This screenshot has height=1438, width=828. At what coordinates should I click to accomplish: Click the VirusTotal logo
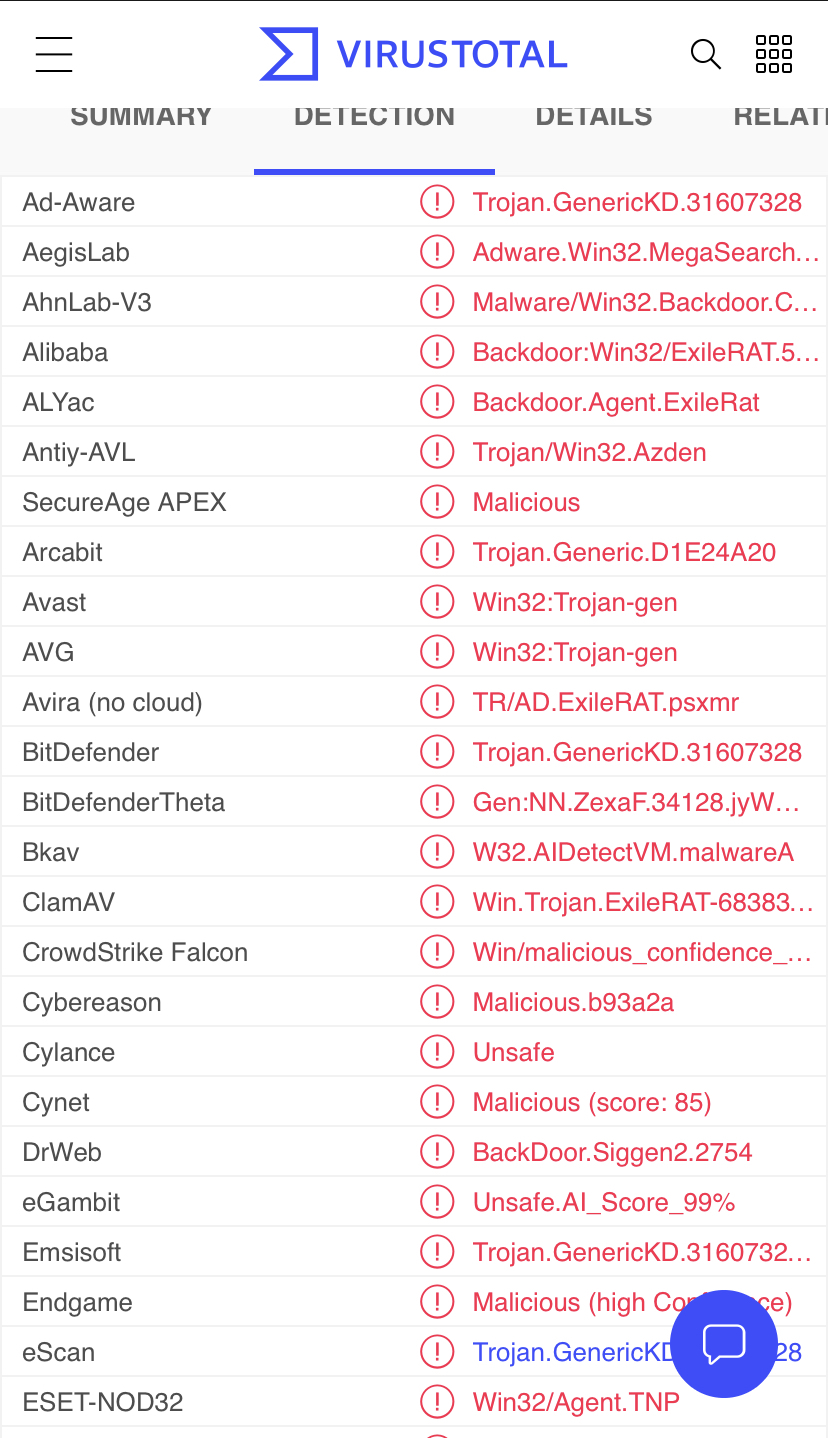pyautogui.click(x=413, y=54)
